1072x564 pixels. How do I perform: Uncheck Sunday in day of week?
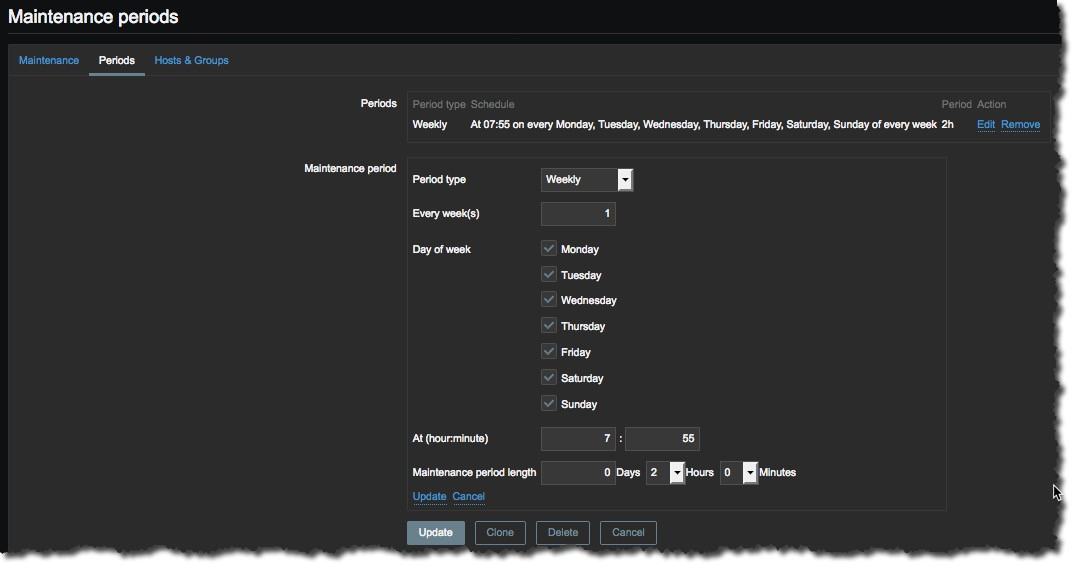click(549, 404)
